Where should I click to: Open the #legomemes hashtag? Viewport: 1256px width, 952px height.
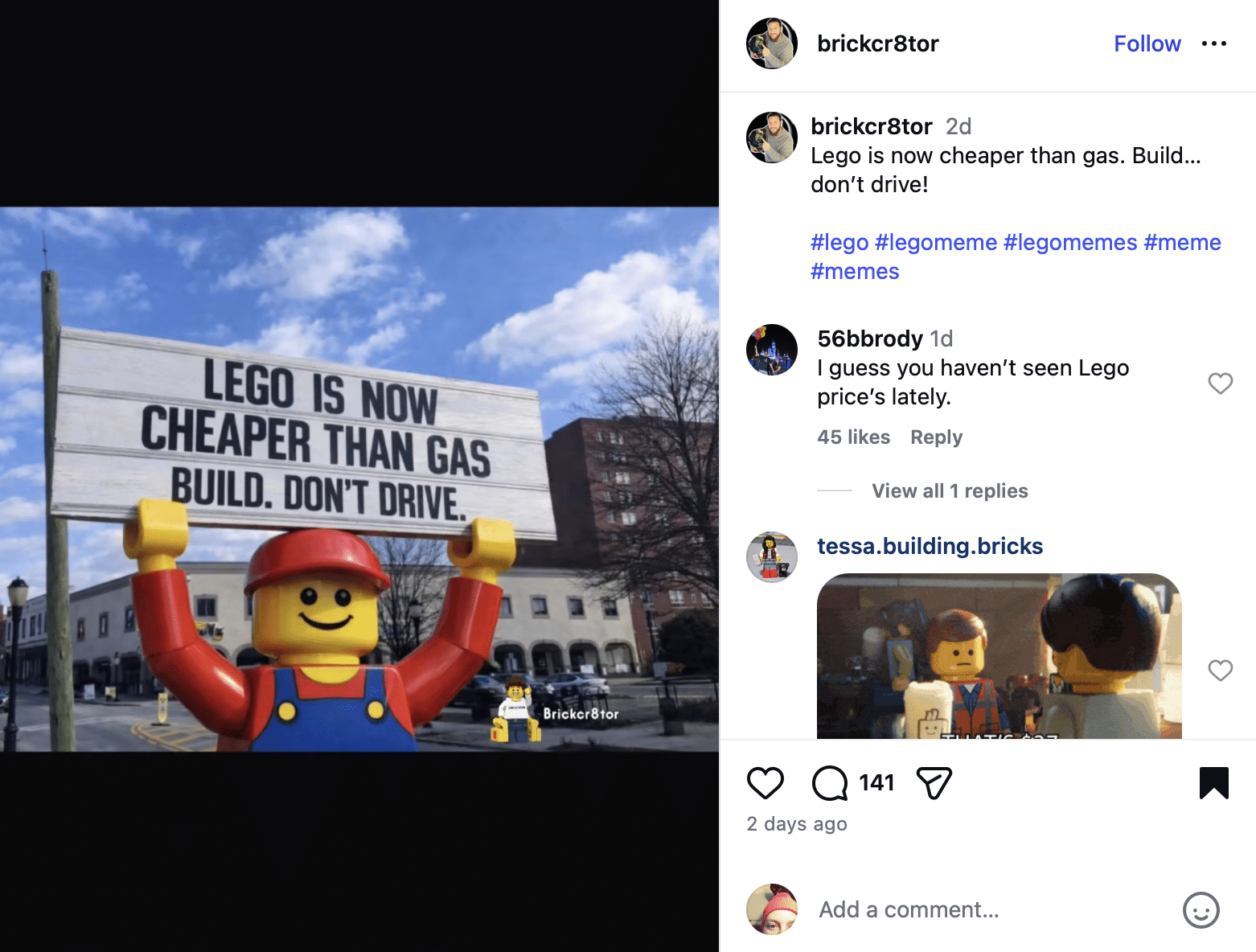(x=1069, y=242)
